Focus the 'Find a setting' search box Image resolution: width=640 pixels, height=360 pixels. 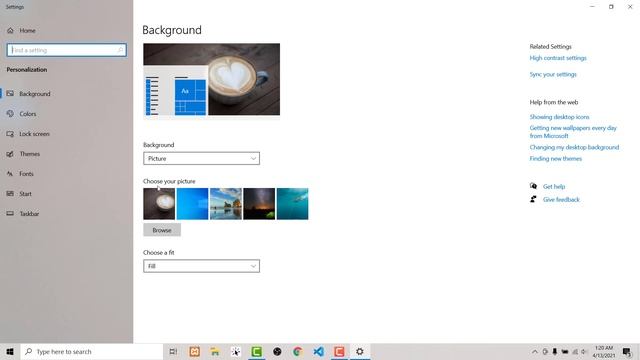(x=67, y=50)
